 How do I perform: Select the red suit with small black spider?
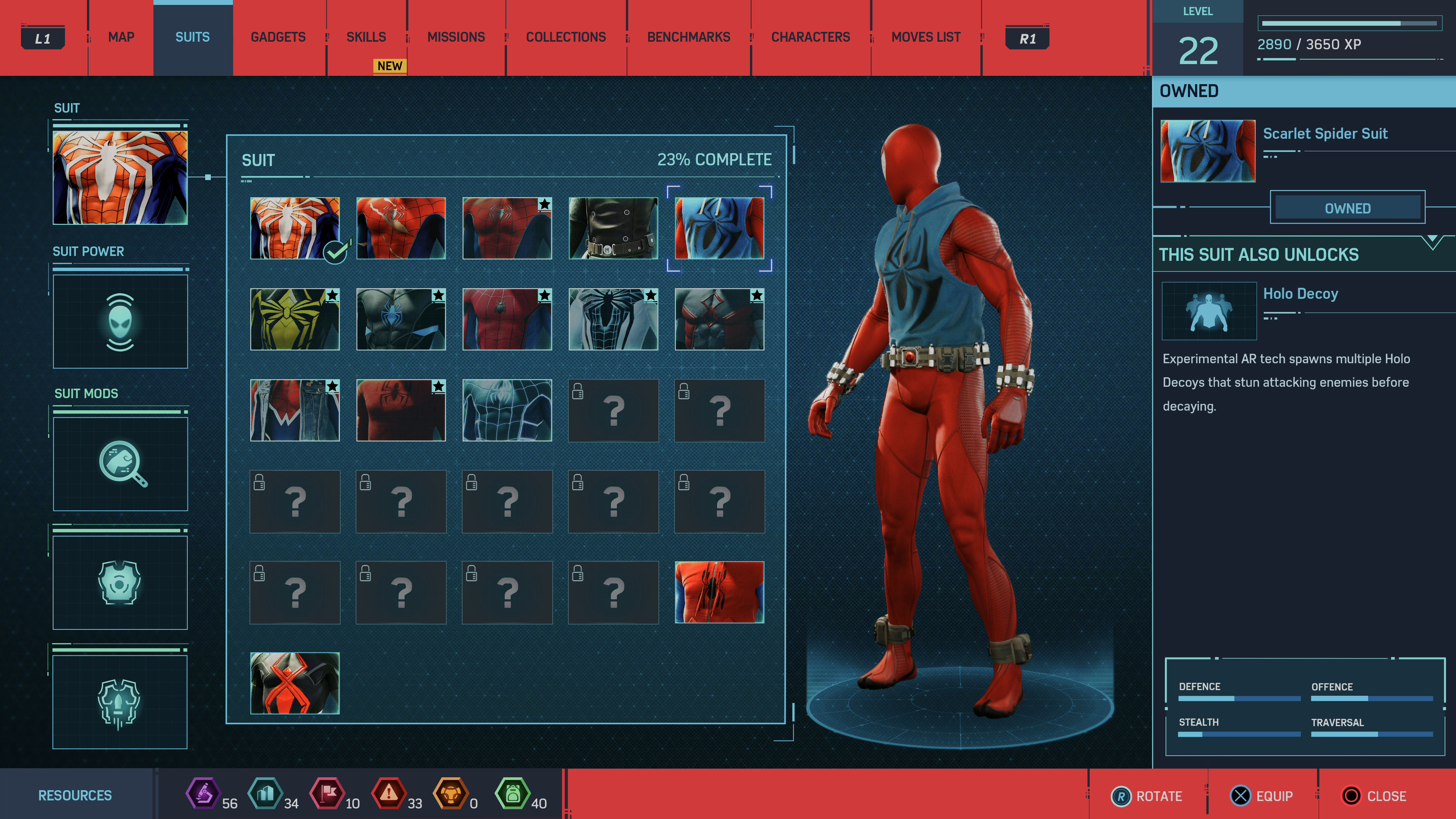point(507,319)
